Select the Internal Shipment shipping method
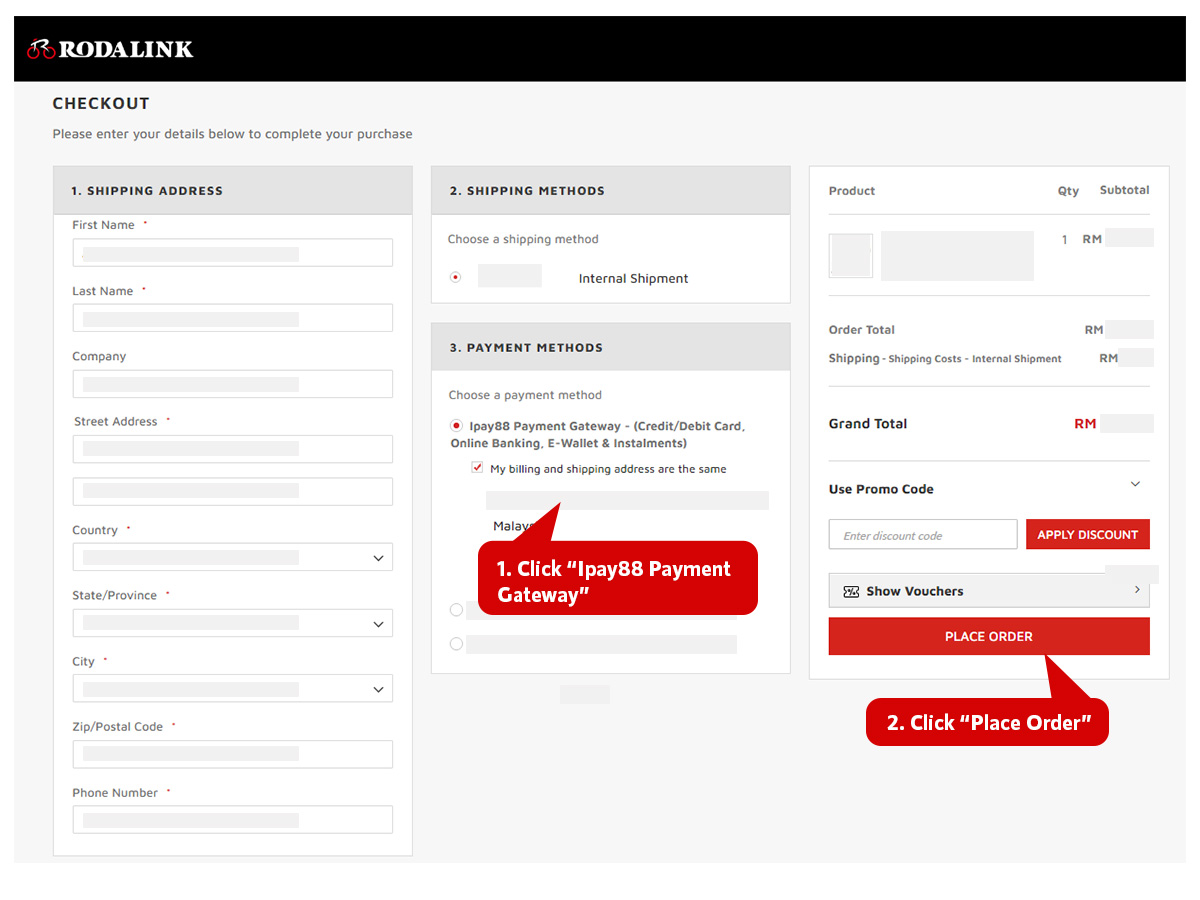Image resolution: width=1200 pixels, height=900 pixels. pyautogui.click(x=456, y=277)
